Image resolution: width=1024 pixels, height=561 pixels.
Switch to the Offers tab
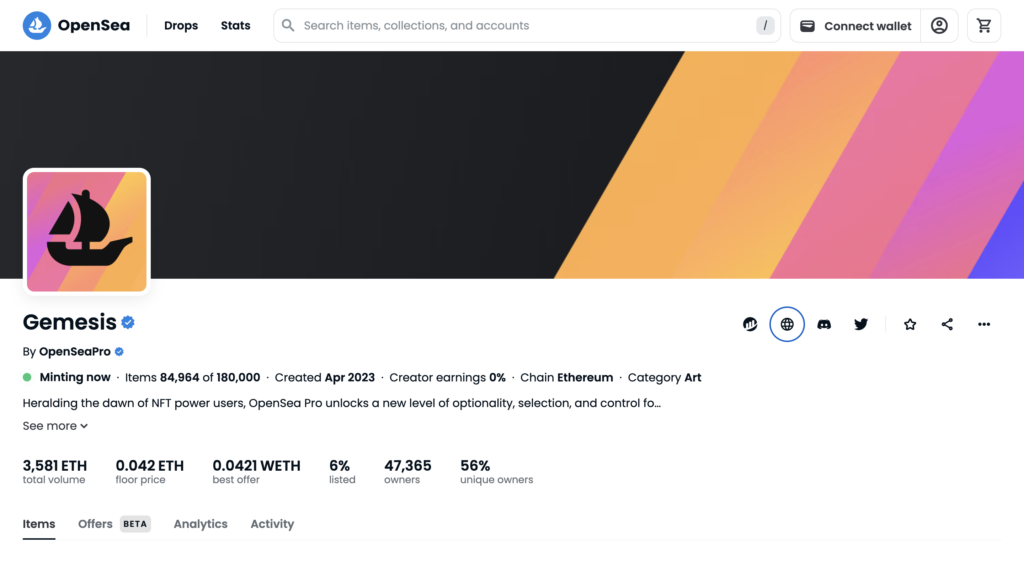(114, 524)
